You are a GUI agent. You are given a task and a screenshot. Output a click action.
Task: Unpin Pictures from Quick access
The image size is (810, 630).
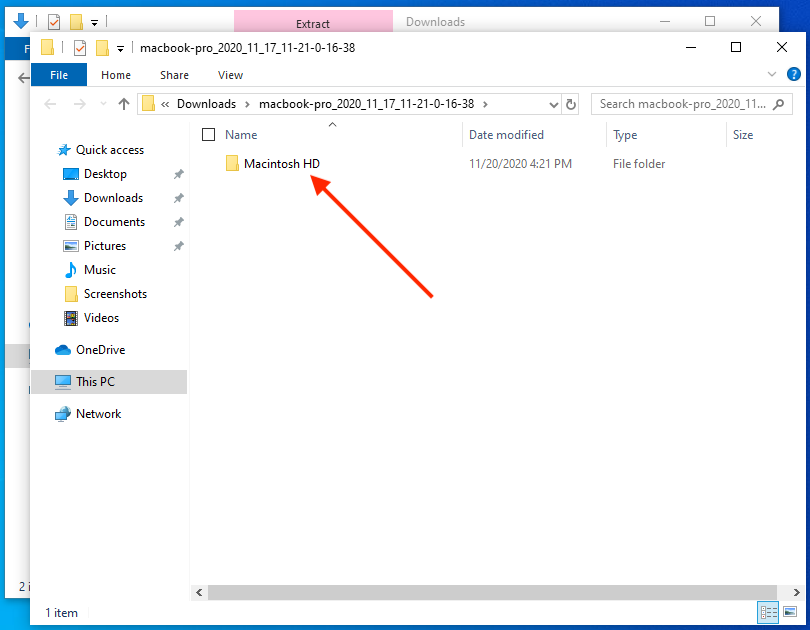179,246
